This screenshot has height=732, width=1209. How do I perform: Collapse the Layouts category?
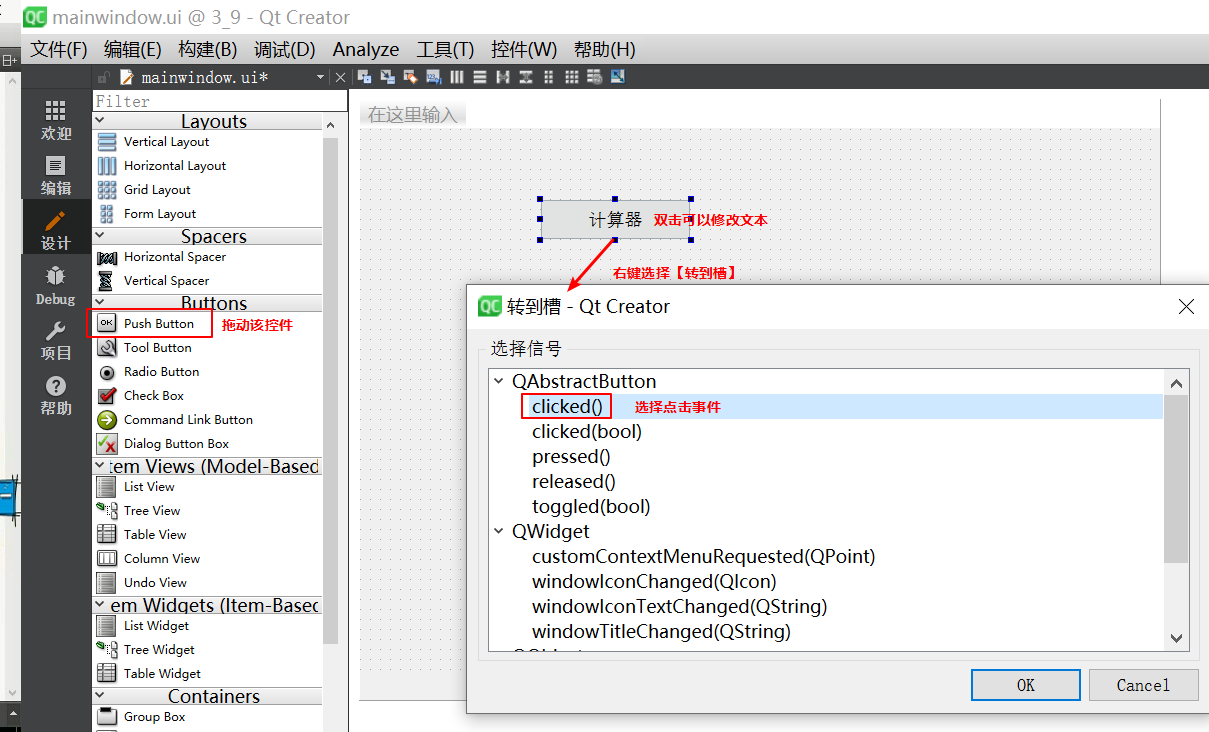[100, 121]
